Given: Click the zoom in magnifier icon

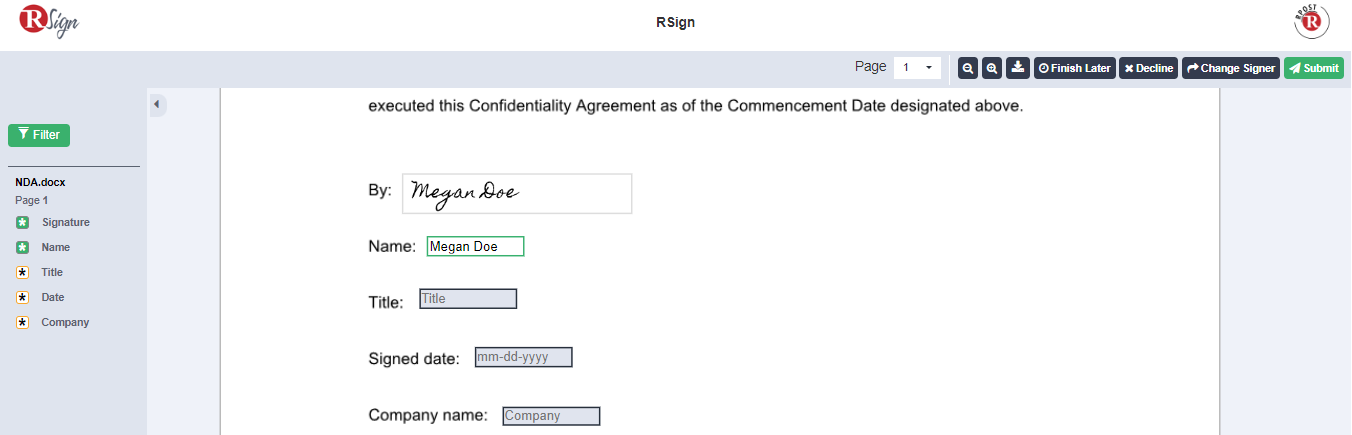Looking at the screenshot, I should pyautogui.click(x=992, y=68).
